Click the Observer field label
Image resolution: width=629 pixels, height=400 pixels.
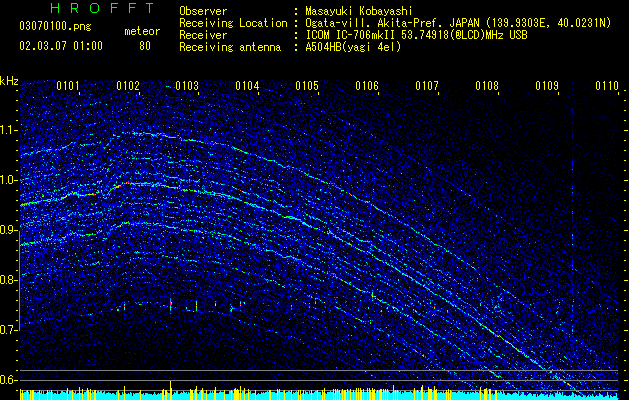point(203,11)
